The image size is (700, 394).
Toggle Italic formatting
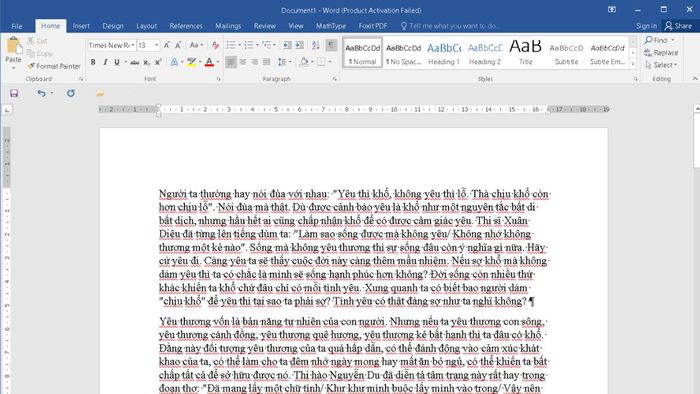(105, 62)
